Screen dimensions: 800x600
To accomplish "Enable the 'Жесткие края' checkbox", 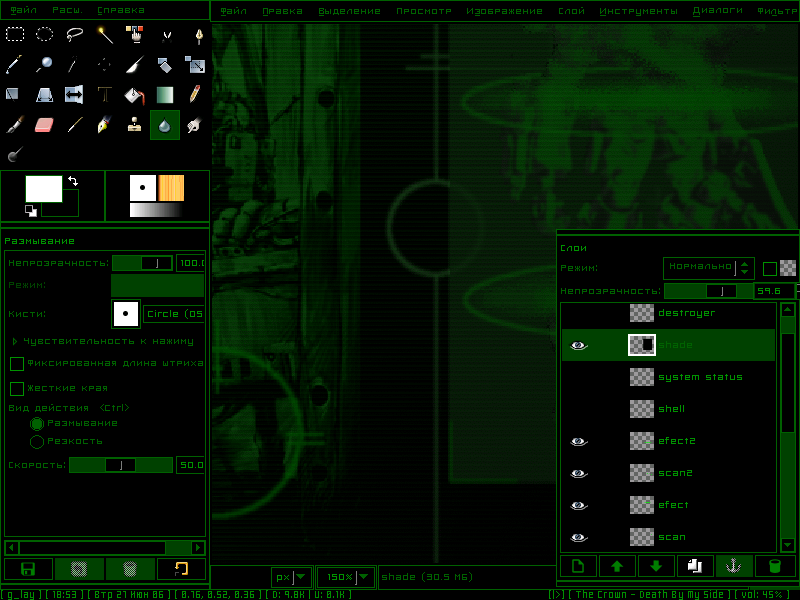I will coord(17,388).
